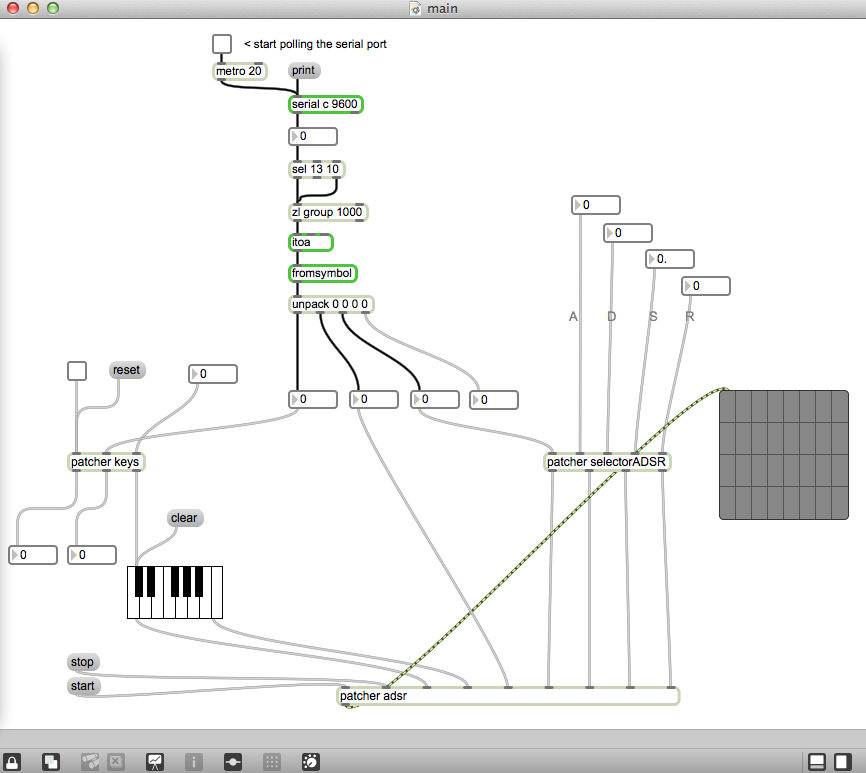This screenshot has width=866, height=773.
Task: Select the 'fromsymbol' object
Action: 323,273
